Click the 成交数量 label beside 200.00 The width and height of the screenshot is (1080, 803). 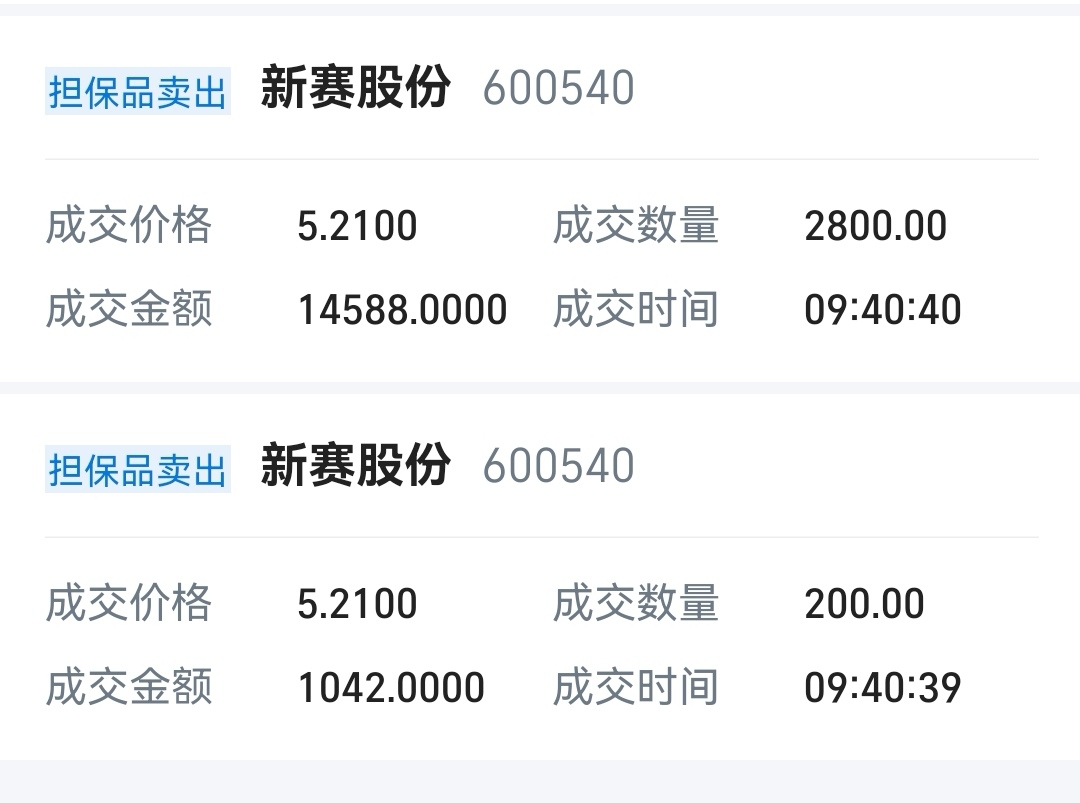point(636,604)
